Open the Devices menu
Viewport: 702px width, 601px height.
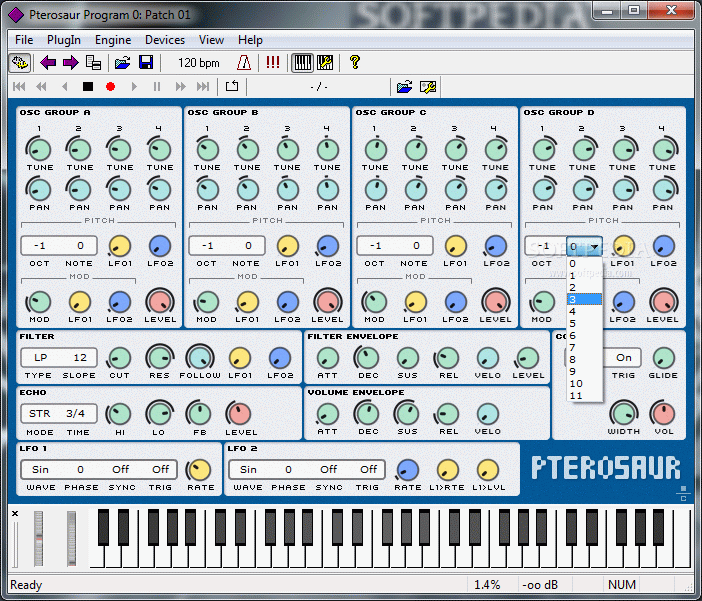pos(165,40)
